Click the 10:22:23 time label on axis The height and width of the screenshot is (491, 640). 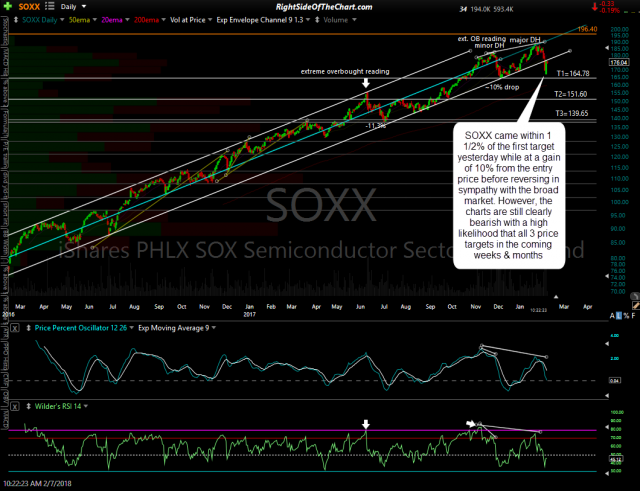[538, 310]
